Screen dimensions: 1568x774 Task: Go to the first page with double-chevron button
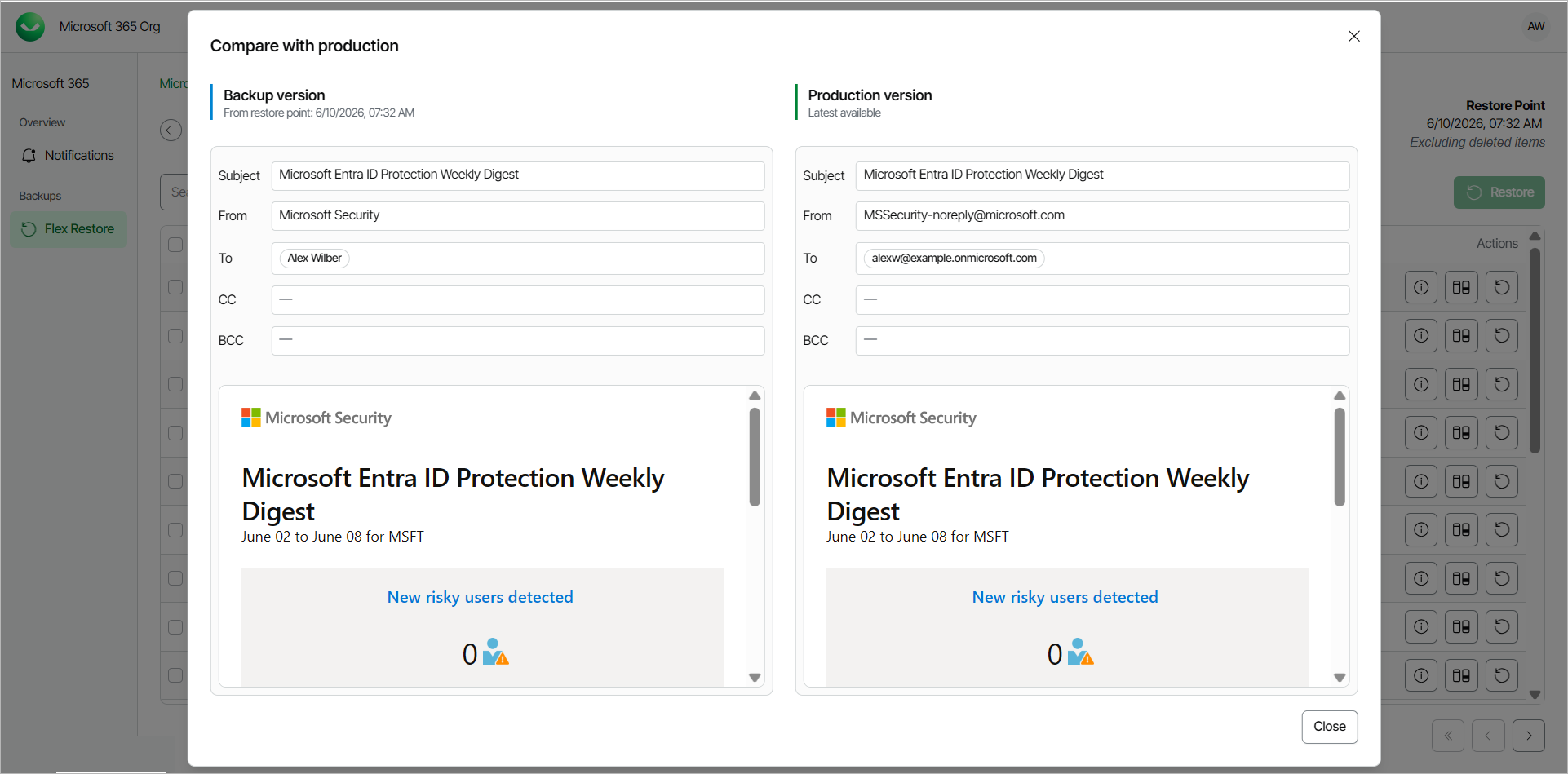pos(1447,736)
